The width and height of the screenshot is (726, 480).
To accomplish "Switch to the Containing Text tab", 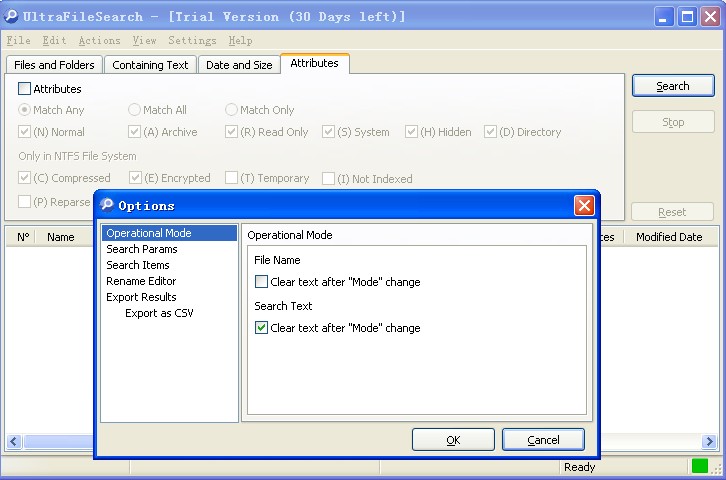I will point(150,65).
